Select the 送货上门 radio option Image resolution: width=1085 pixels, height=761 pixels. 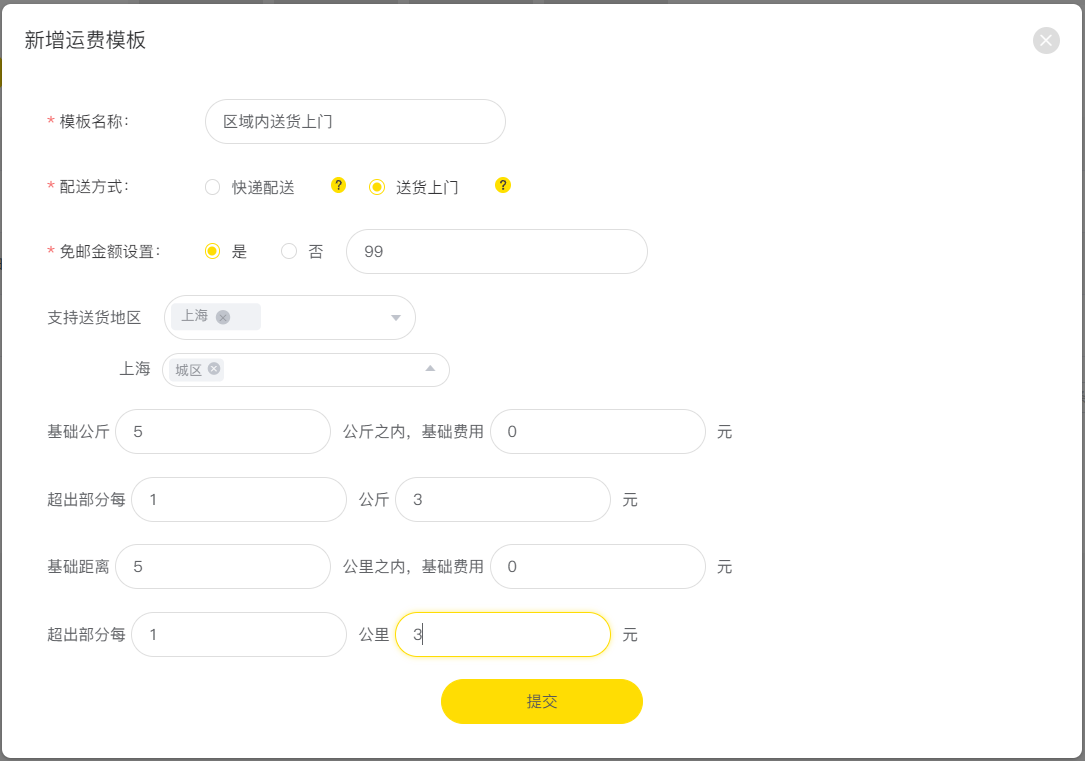click(376, 187)
